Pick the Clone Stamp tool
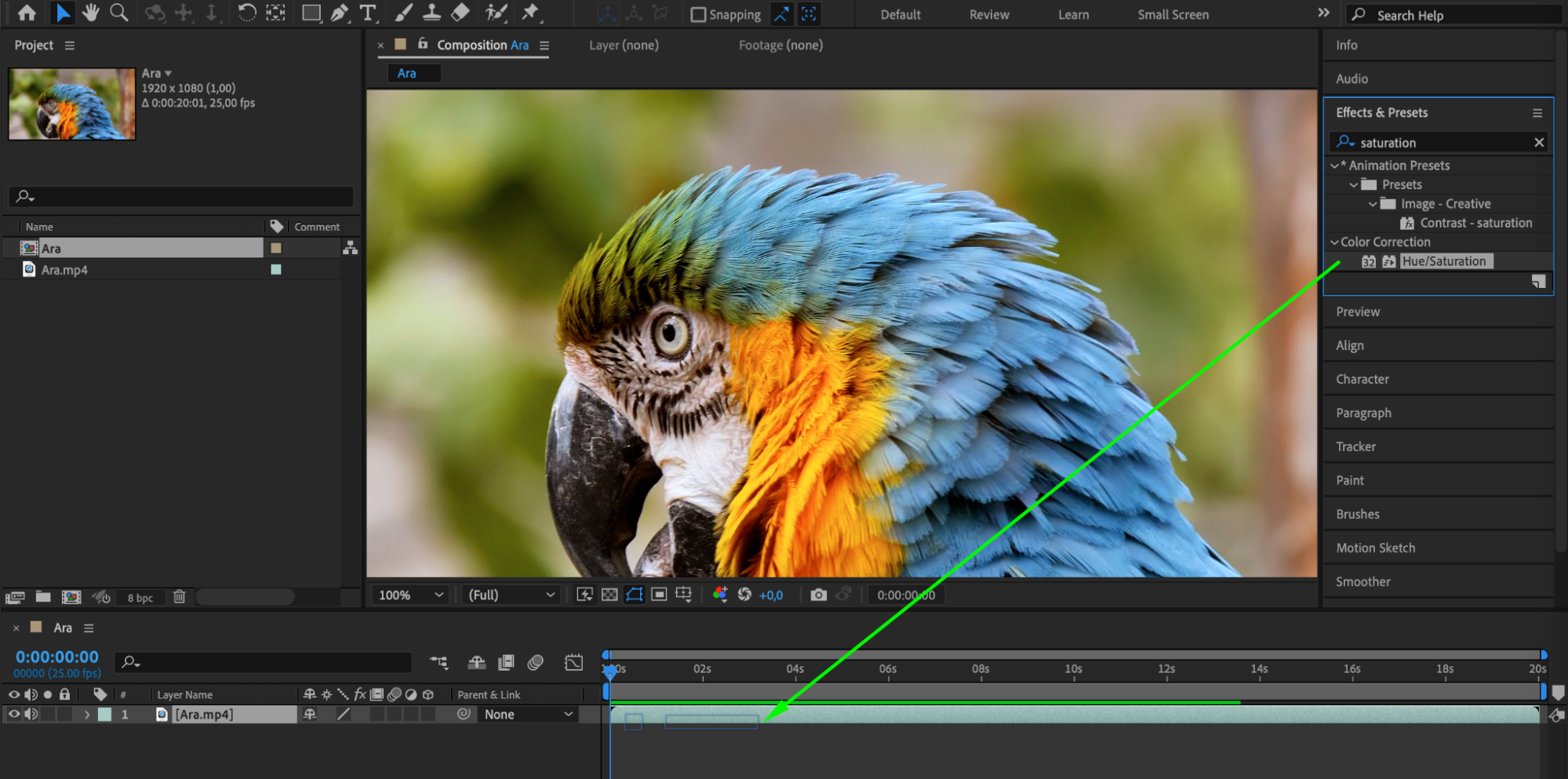 [431, 13]
